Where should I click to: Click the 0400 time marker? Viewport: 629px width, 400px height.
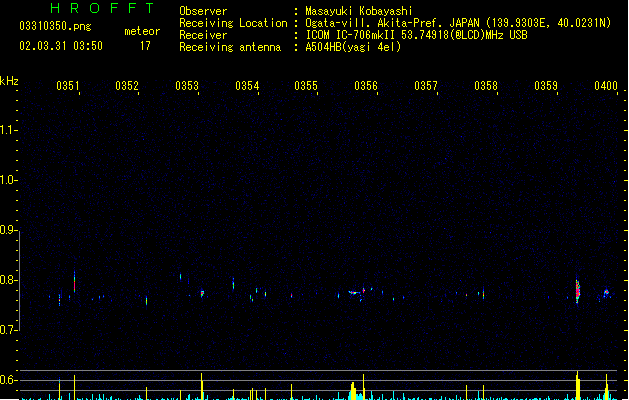click(x=606, y=86)
